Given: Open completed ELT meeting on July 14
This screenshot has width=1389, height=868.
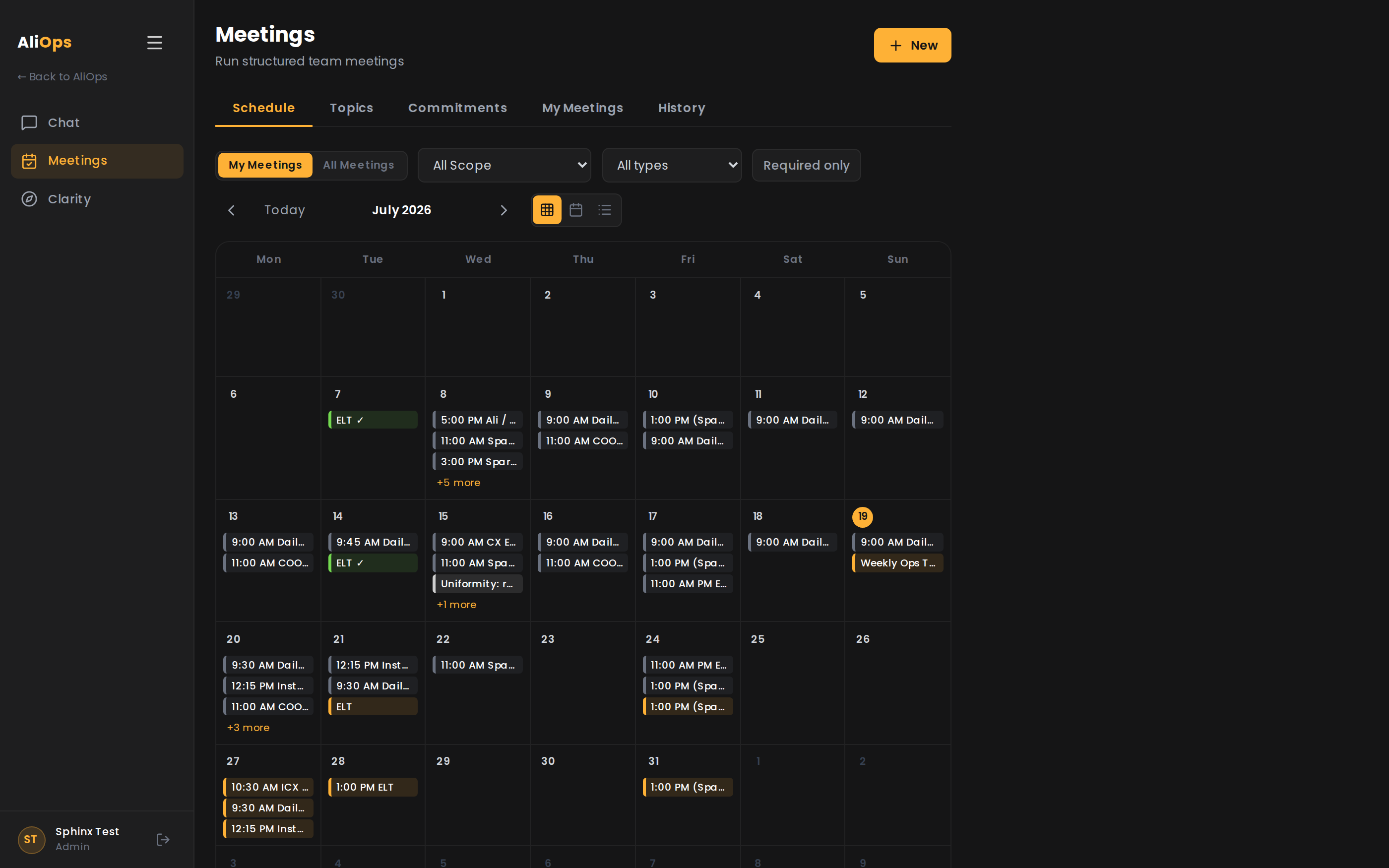Looking at the screenshot, I should pos(373,563).
